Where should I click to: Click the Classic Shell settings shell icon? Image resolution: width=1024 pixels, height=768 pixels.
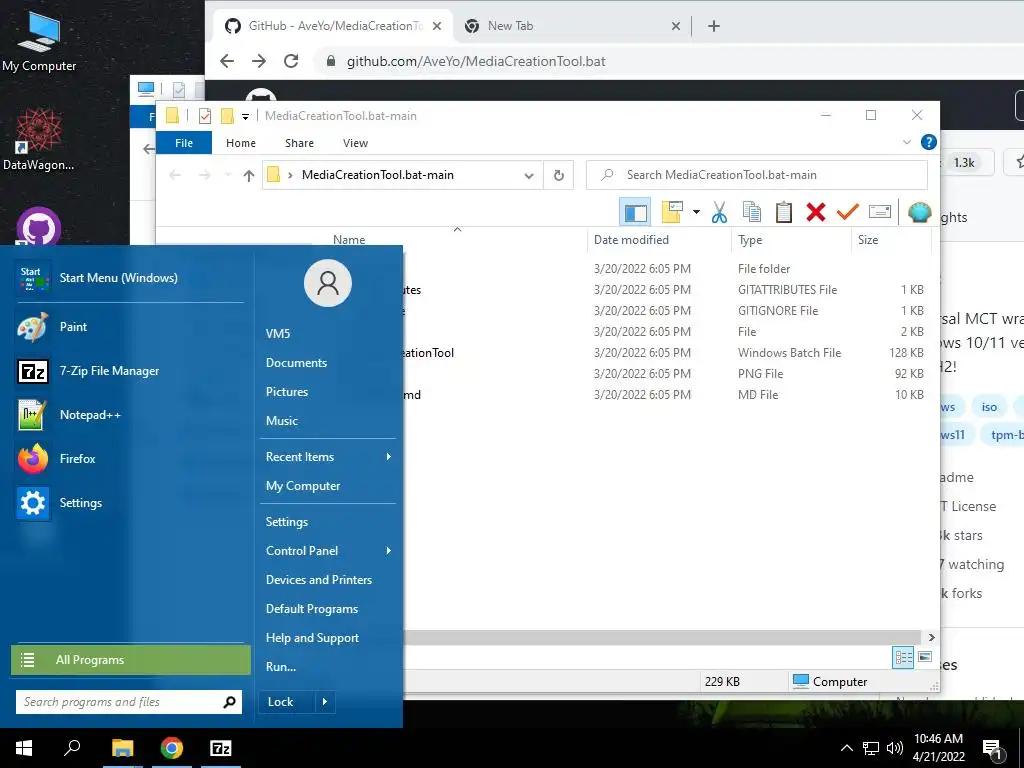pos(920,212)
